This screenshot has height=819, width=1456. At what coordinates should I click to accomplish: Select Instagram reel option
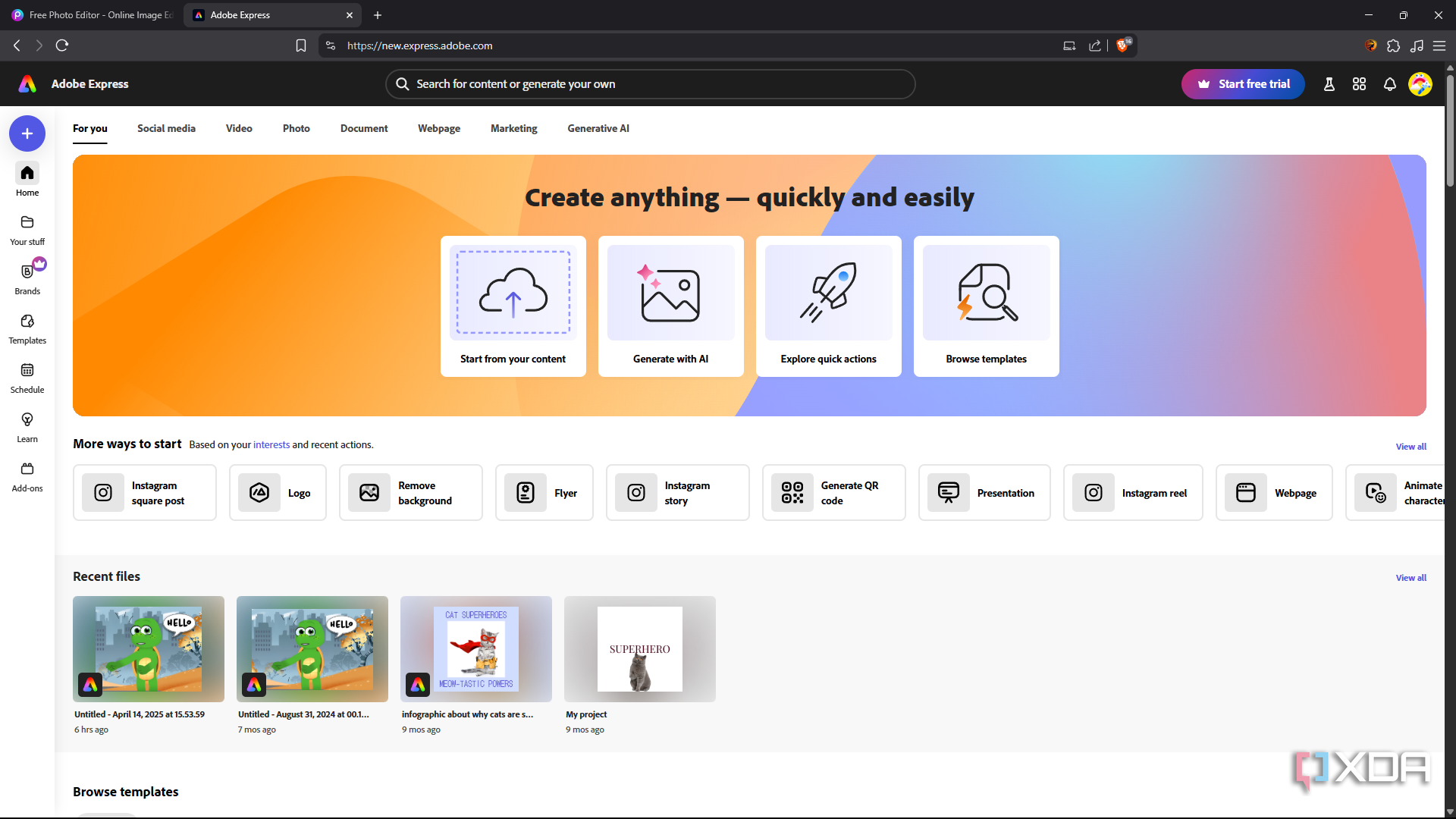click(1133, 493)
